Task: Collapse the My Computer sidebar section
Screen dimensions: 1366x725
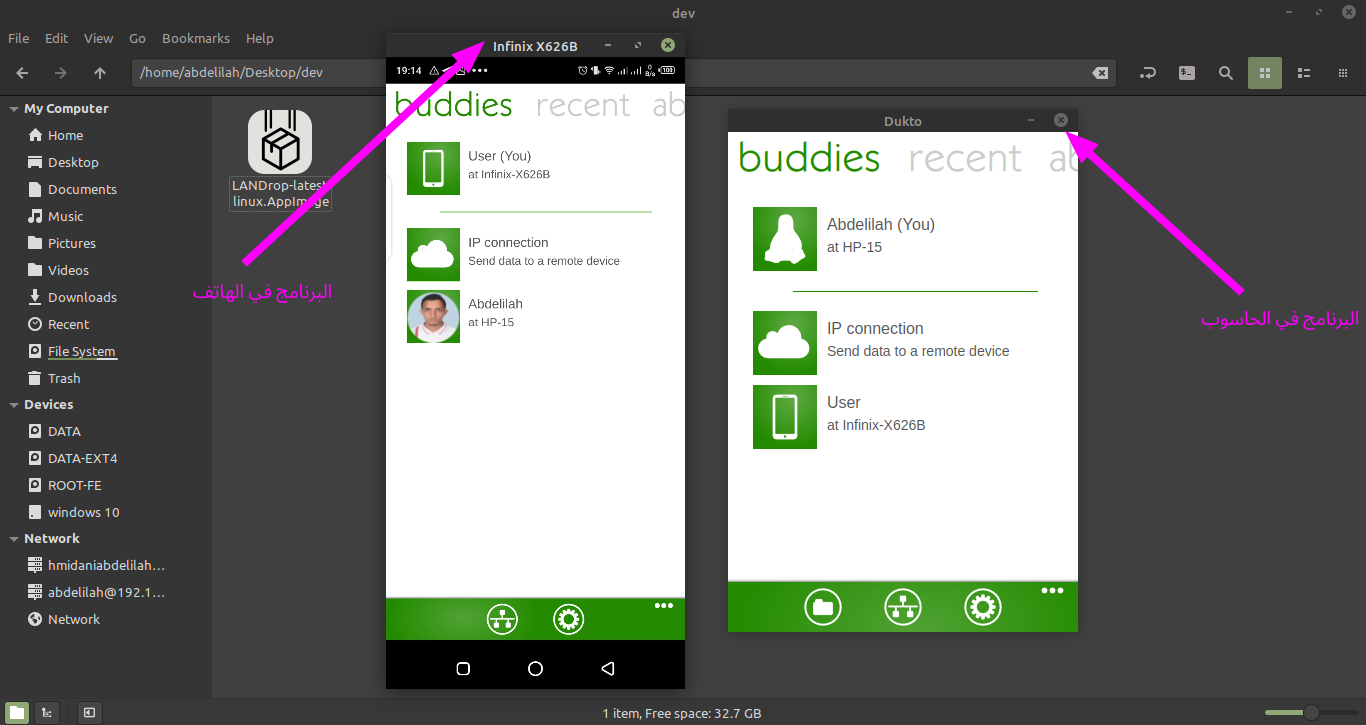Action: [14, 109]
